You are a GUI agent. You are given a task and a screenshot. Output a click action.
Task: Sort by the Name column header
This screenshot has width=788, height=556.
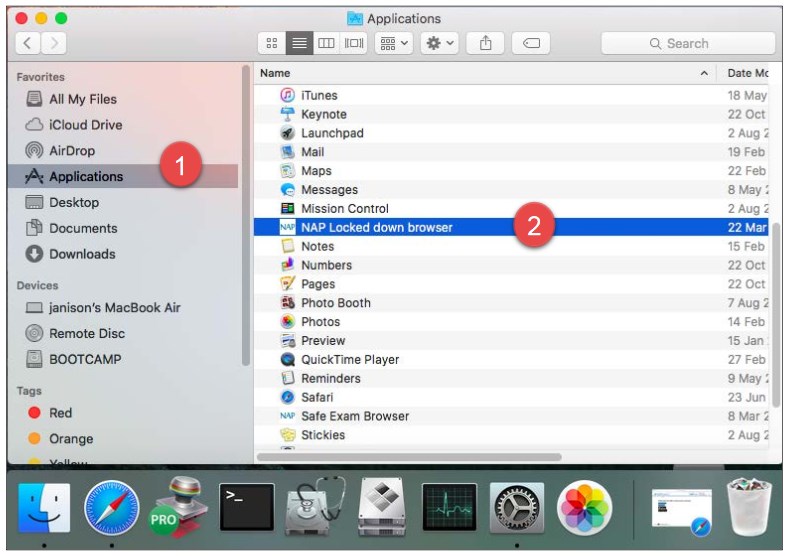275,73
